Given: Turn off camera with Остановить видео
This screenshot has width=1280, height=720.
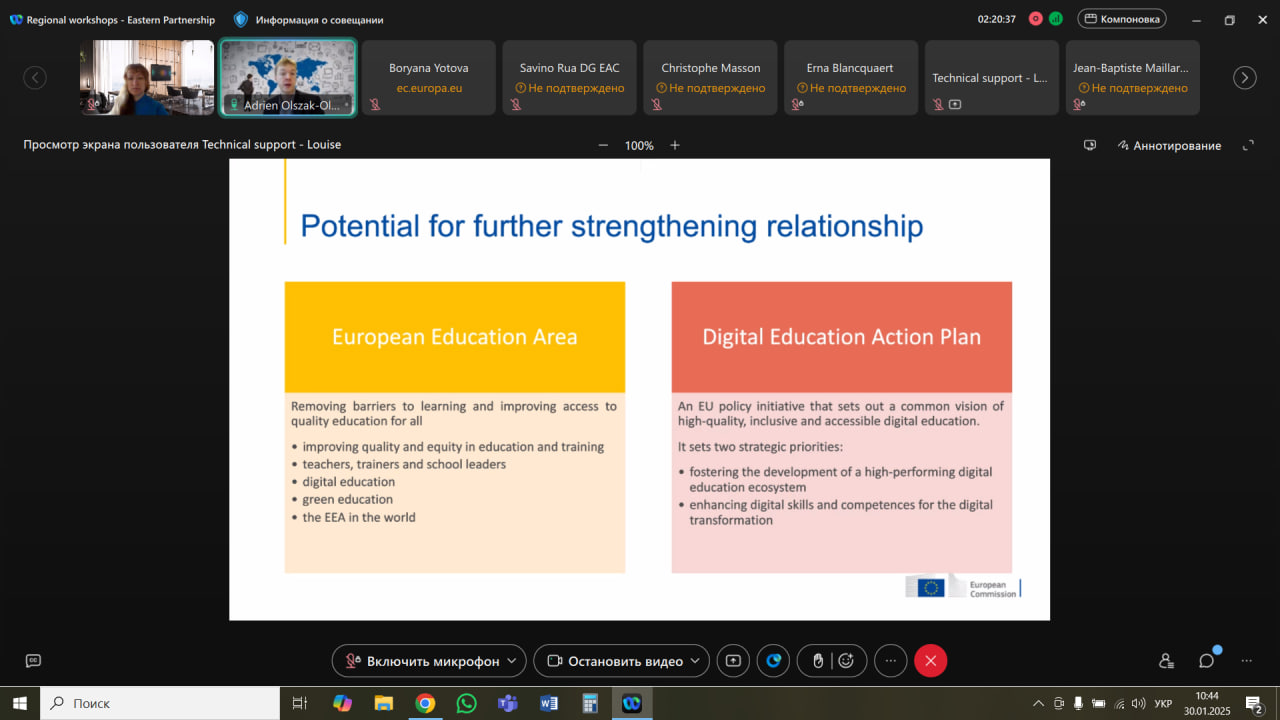Looking at the screenshot, I should pos(613,661).
